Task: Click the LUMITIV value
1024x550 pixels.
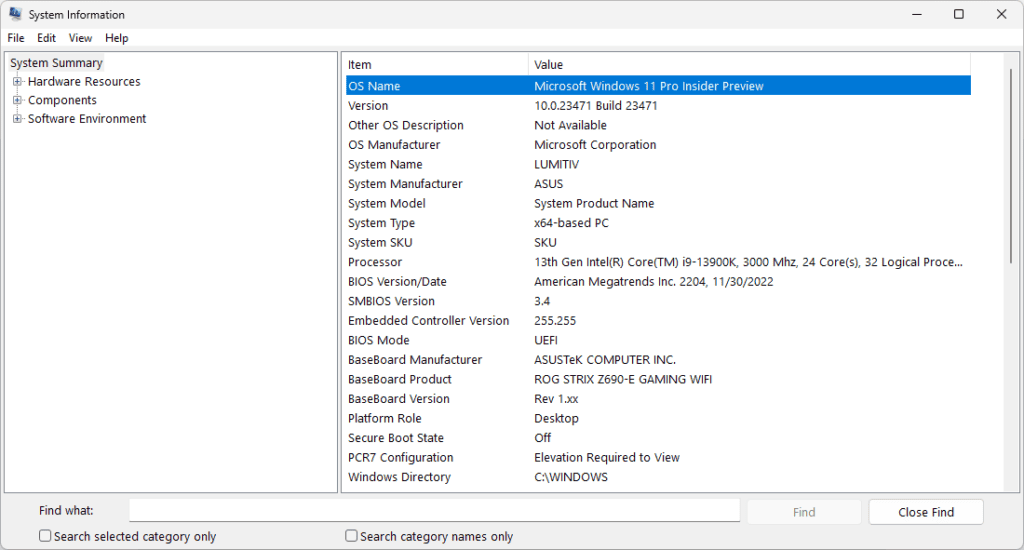Action: (556, 164)
